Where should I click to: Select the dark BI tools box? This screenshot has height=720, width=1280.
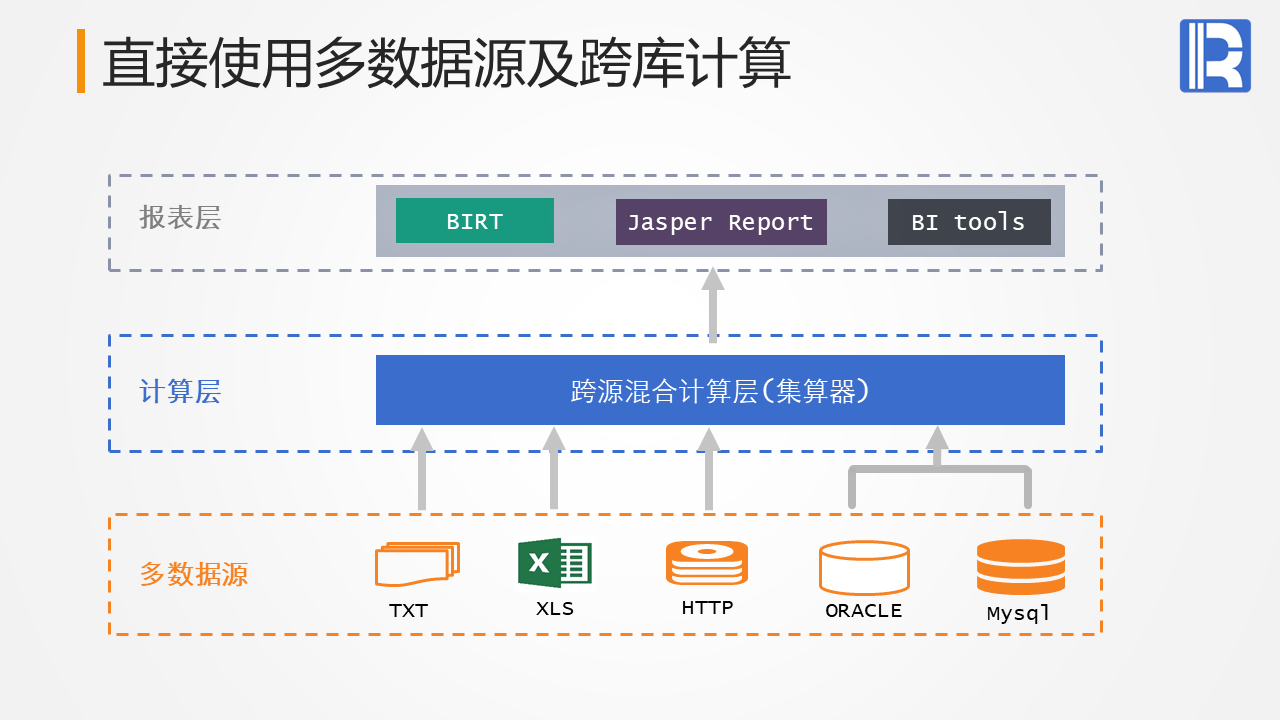coord(969,222)
